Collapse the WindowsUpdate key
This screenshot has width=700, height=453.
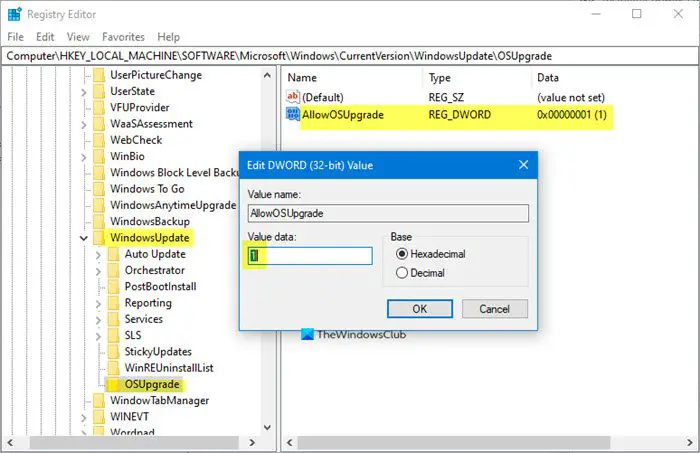click(83, 238)
